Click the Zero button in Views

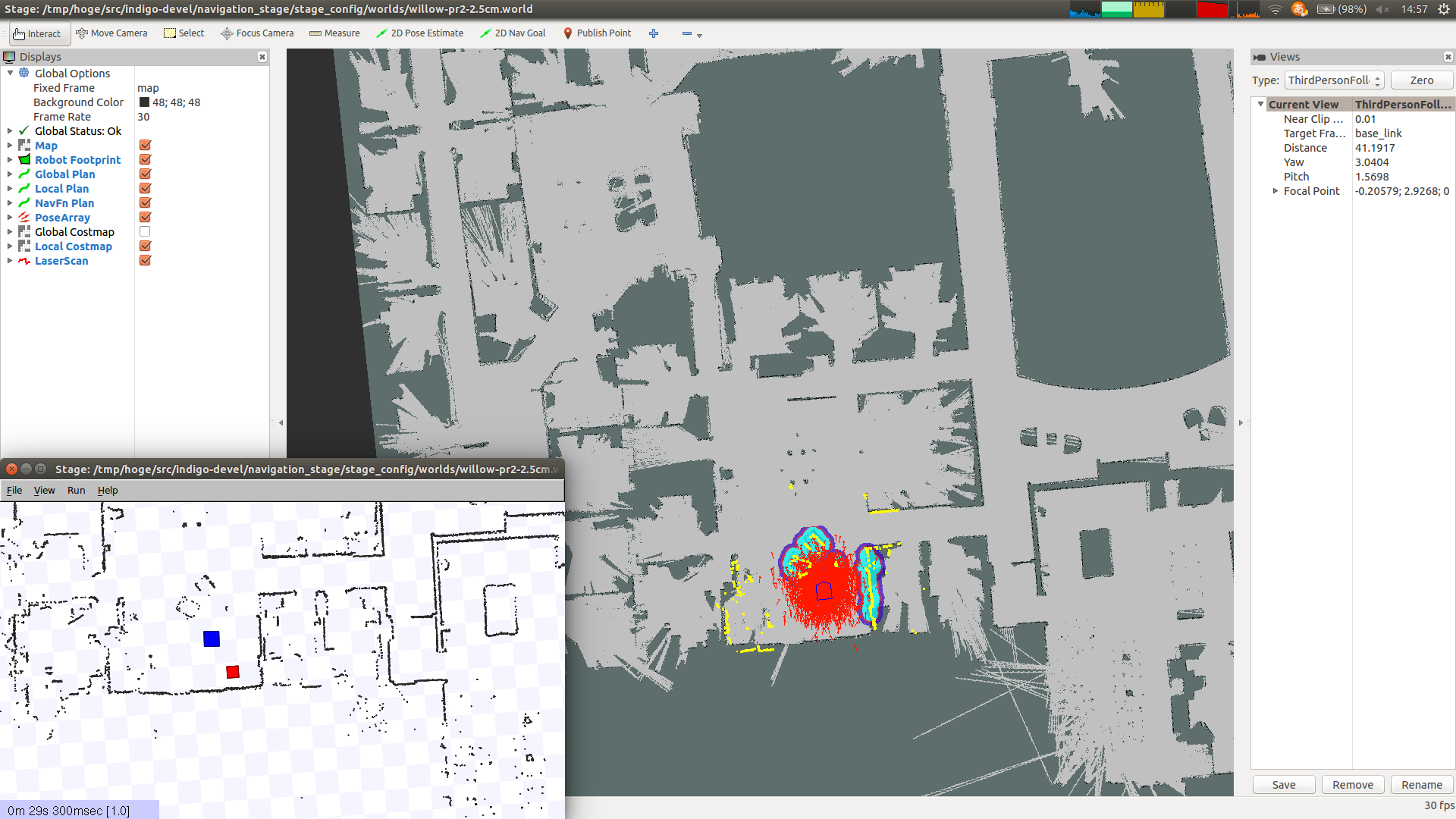click(1421, 80)
